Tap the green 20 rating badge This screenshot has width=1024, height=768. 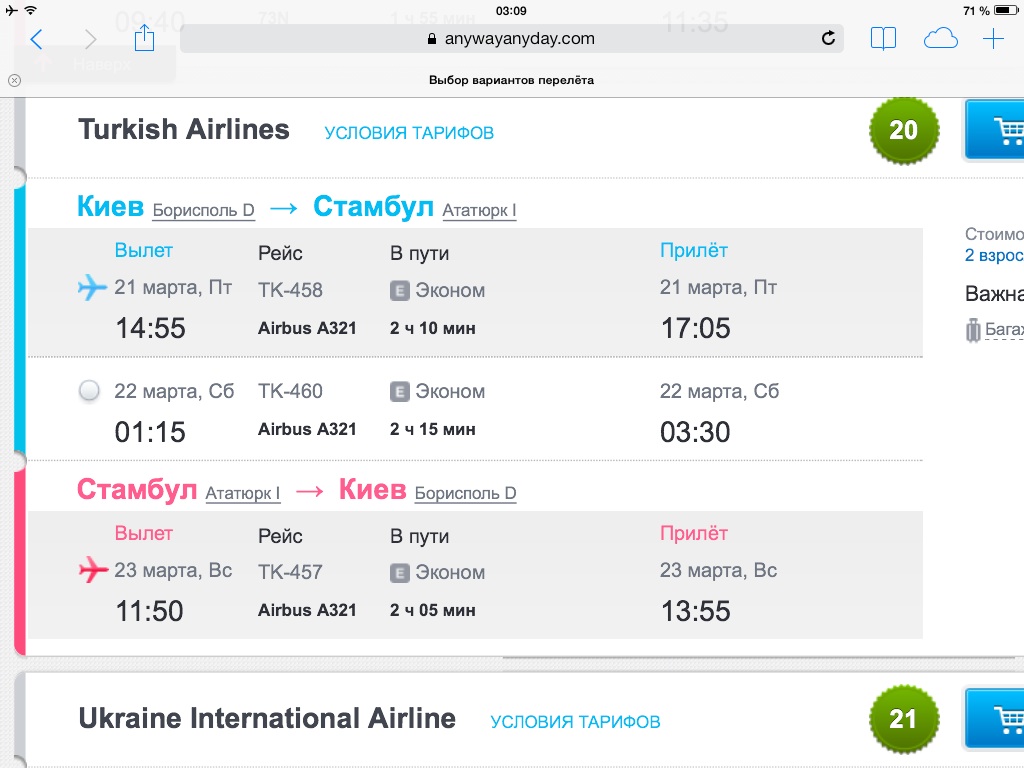(903, 130)
